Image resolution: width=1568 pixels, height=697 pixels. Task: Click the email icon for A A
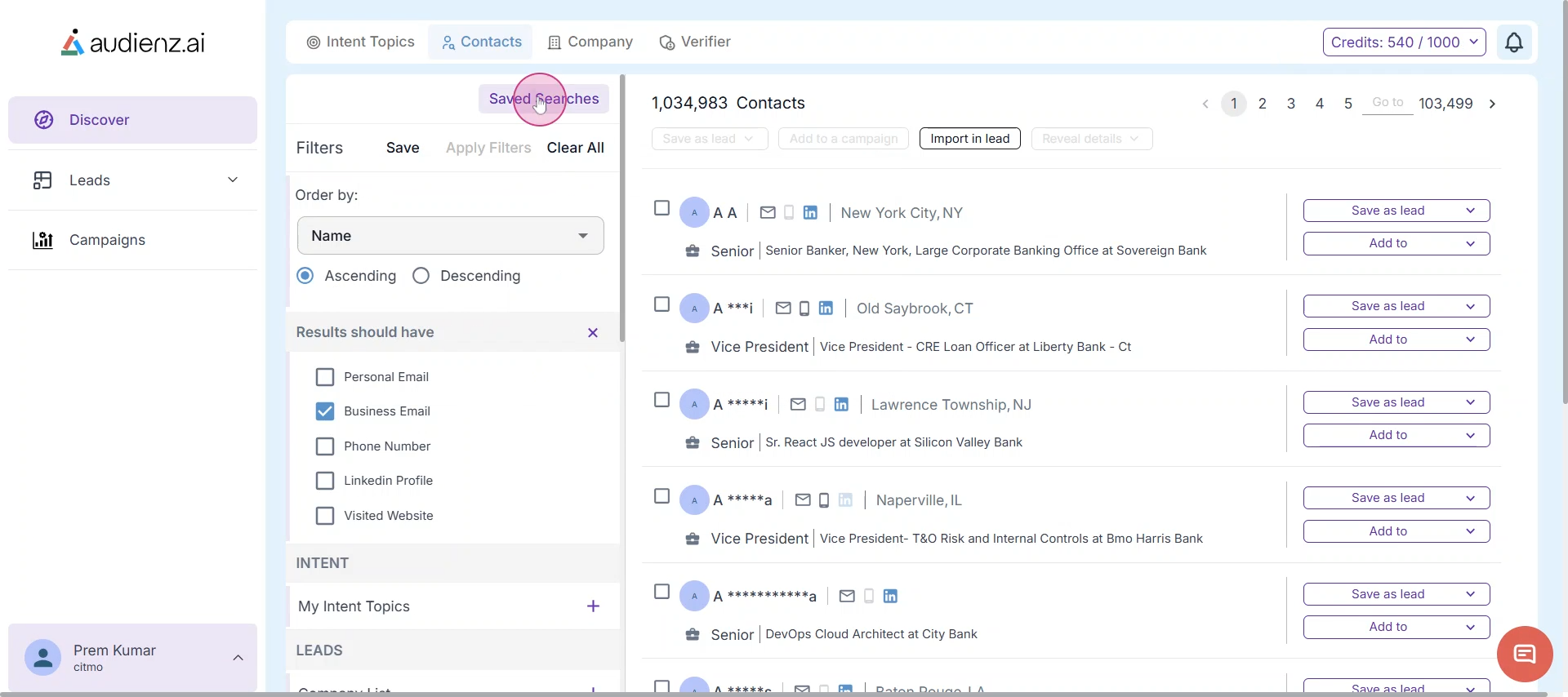point(768,213)
